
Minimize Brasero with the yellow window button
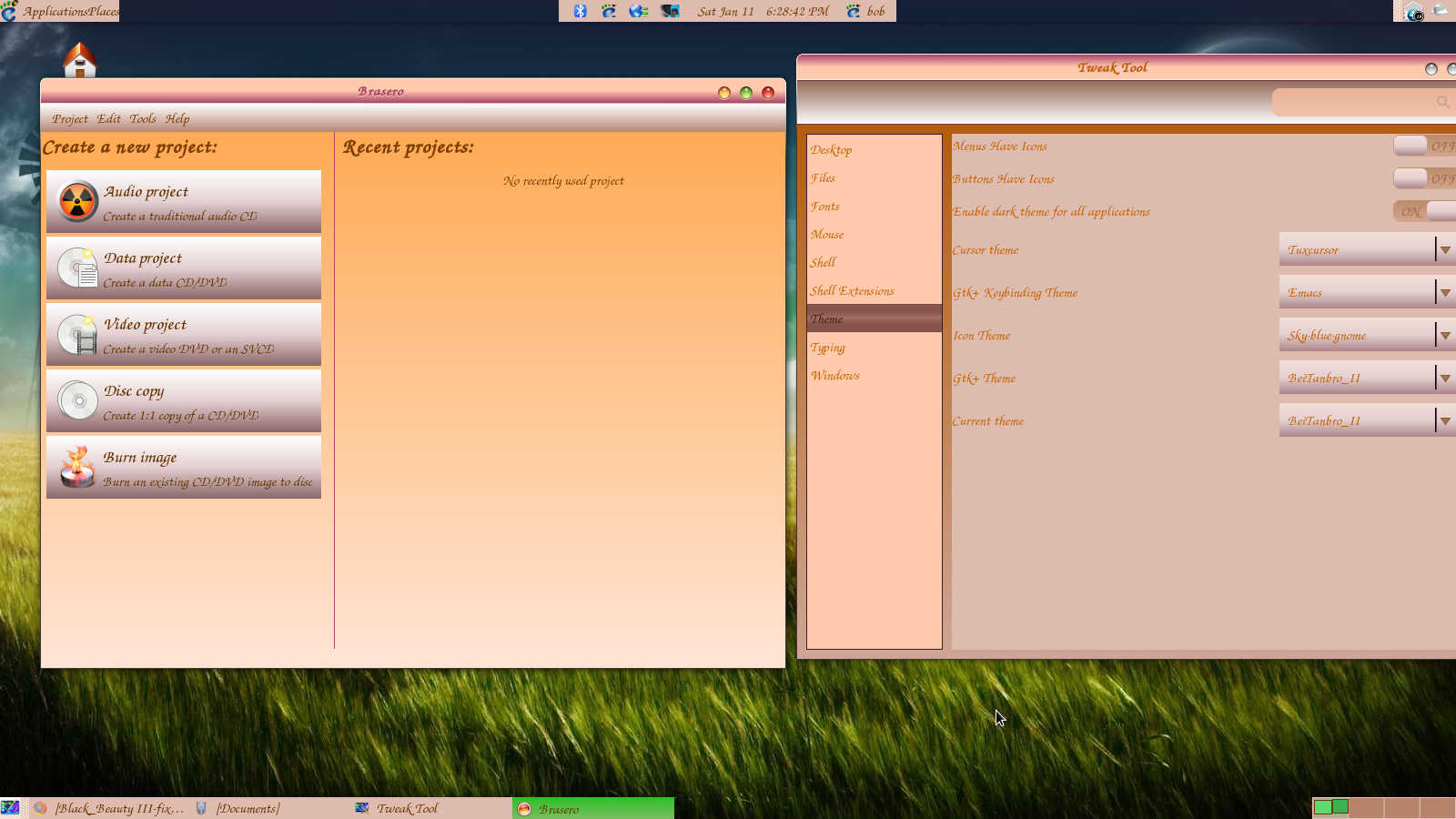coord(724,93)
